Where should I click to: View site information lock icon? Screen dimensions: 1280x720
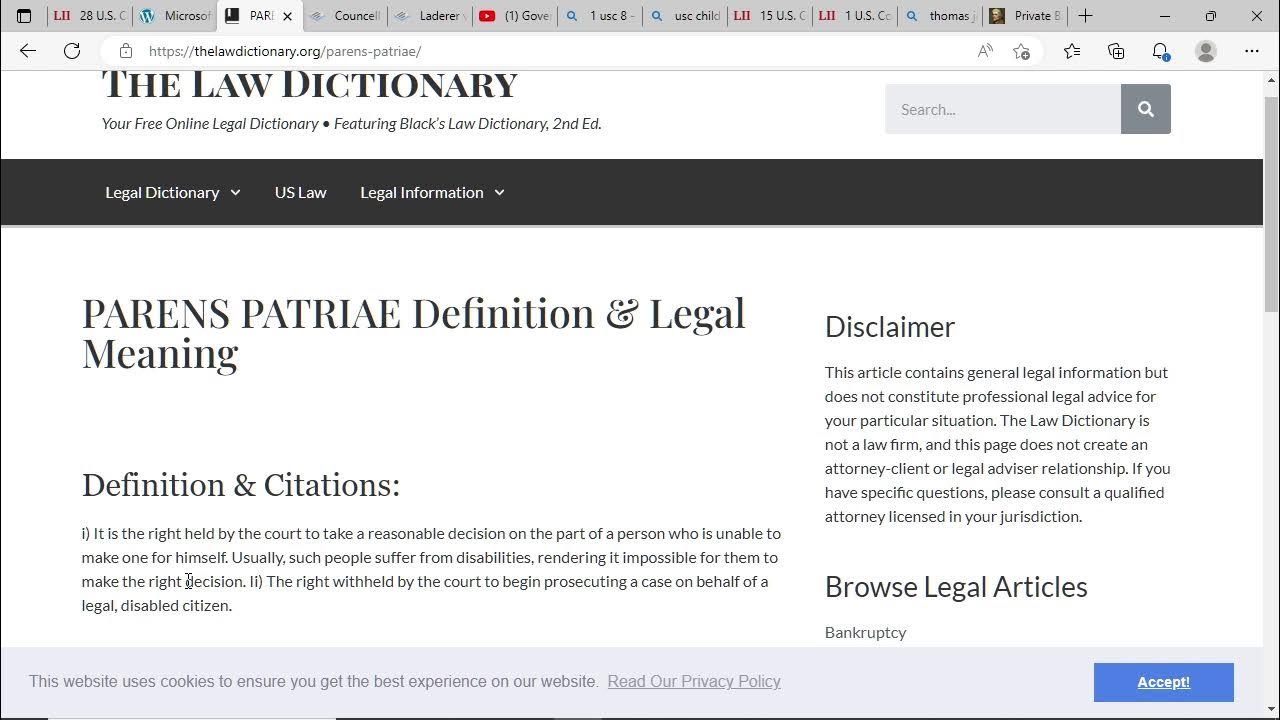(x=126, y=51)
